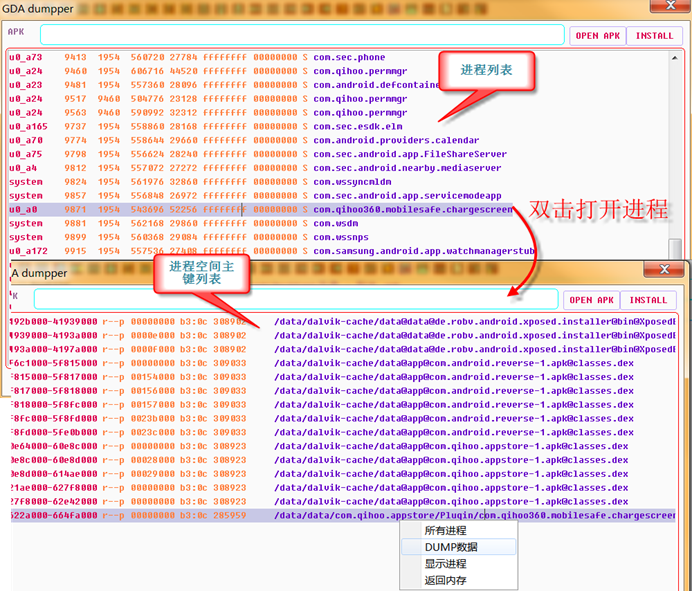Choose 显示进程 from the context menu
The image size is (692, 591).
coord(459,564)
